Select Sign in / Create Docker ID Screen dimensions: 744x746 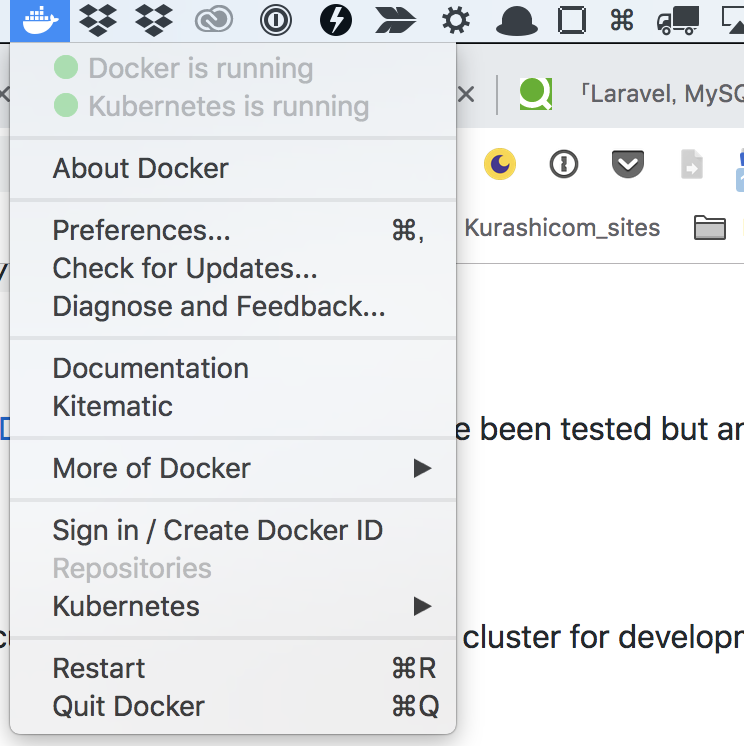coord(233,530)
